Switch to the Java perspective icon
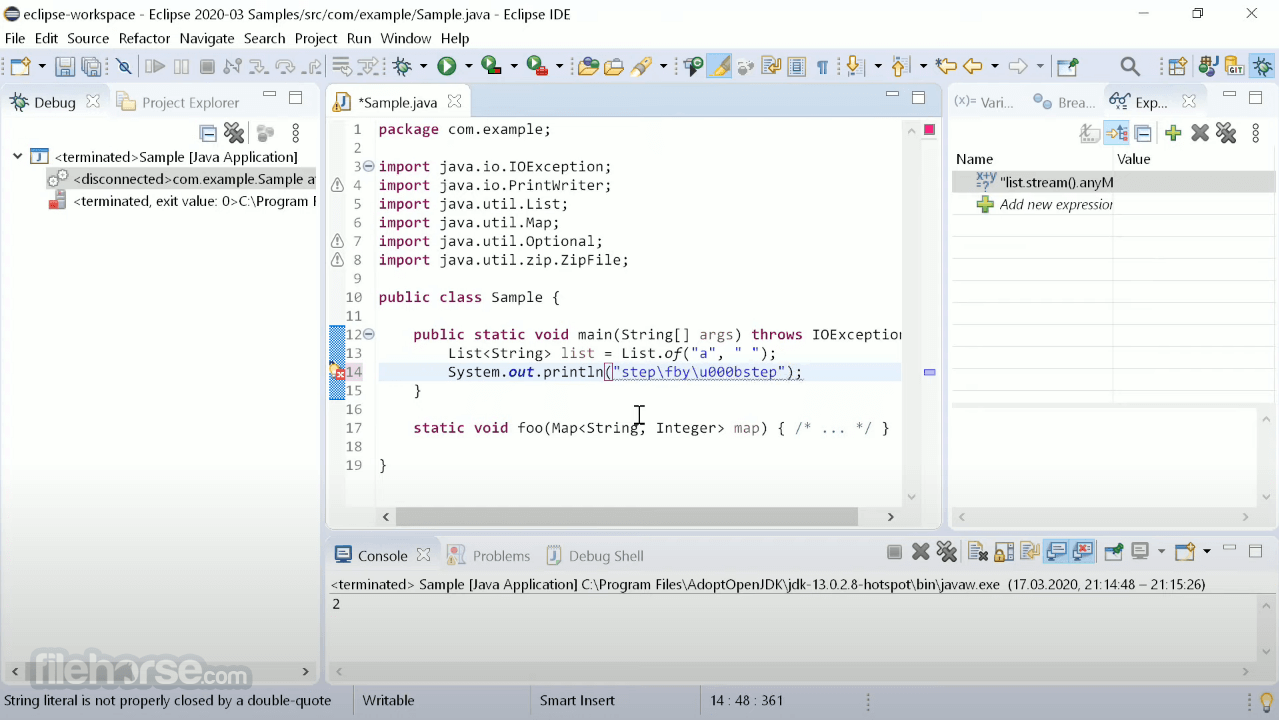The image size is (1279, 720). pos(1208,67)
